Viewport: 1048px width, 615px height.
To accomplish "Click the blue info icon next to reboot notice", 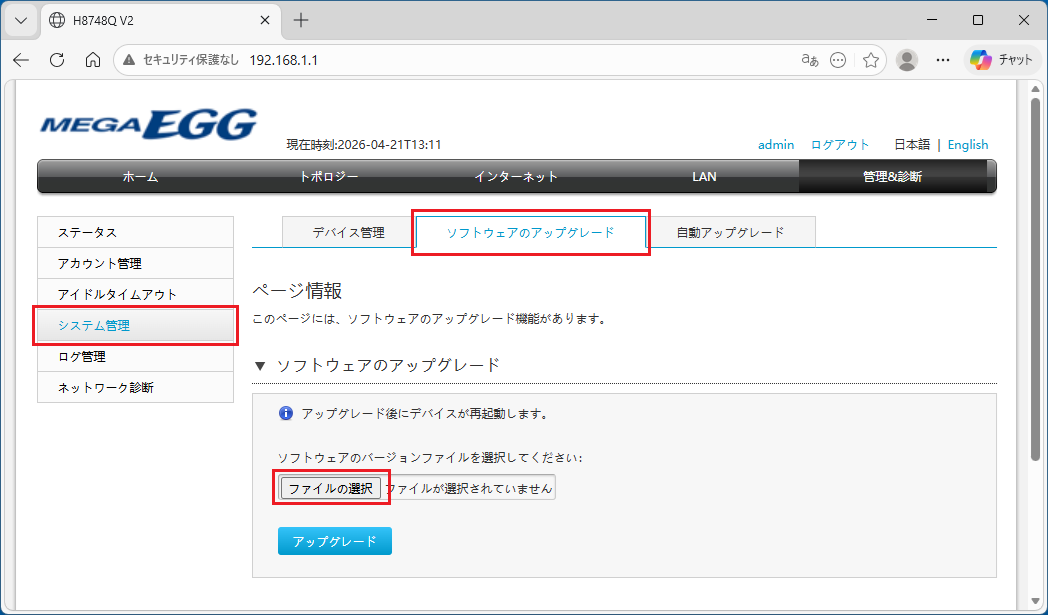I will (x=285, y=413).
